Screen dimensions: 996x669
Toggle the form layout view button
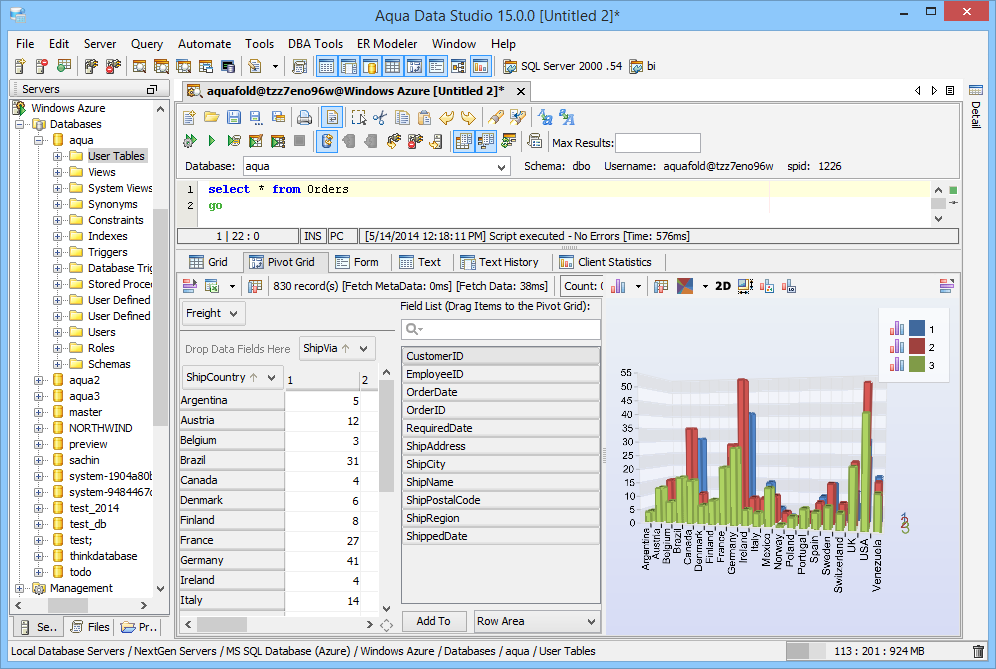coord(436,66)
